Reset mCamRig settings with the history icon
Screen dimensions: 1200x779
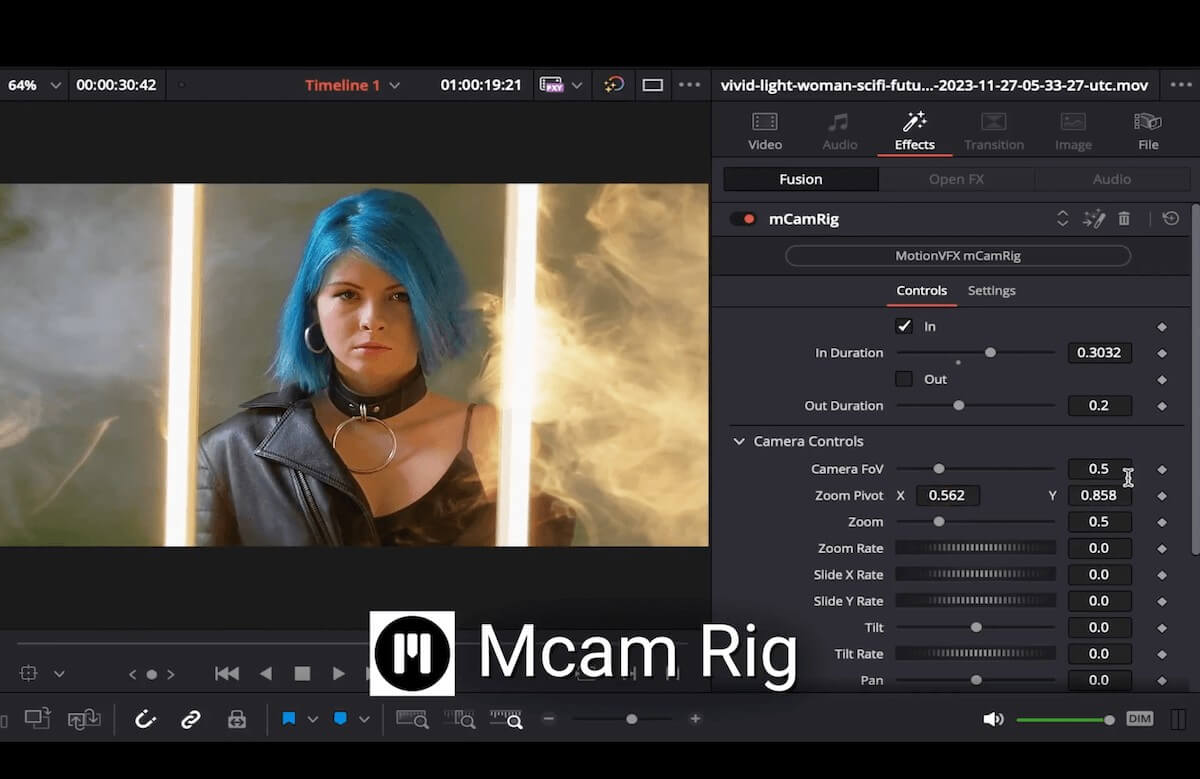[1169, 218]
